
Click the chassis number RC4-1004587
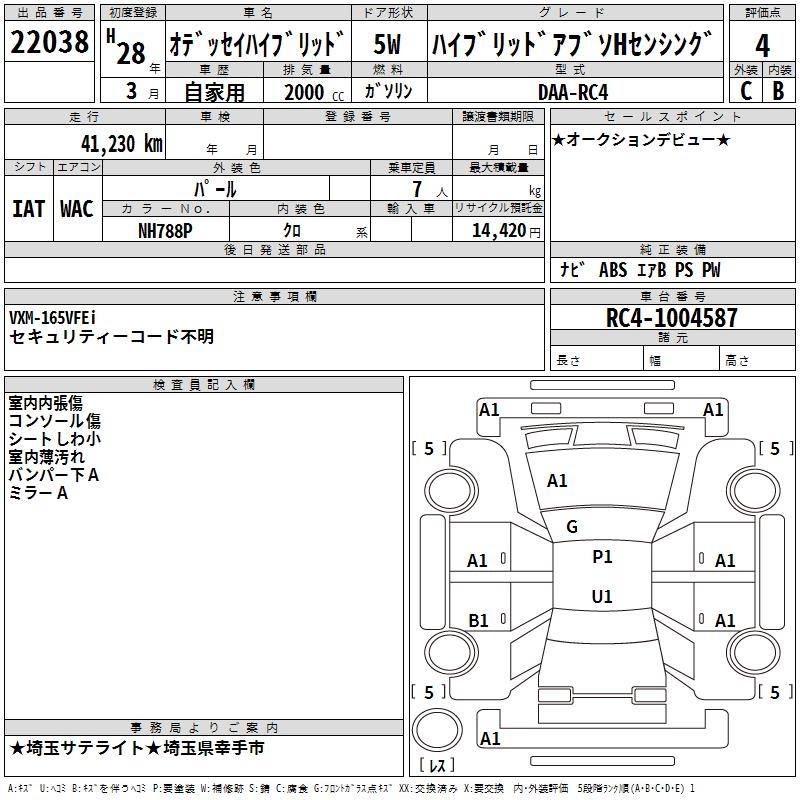[x=671, y=318]
